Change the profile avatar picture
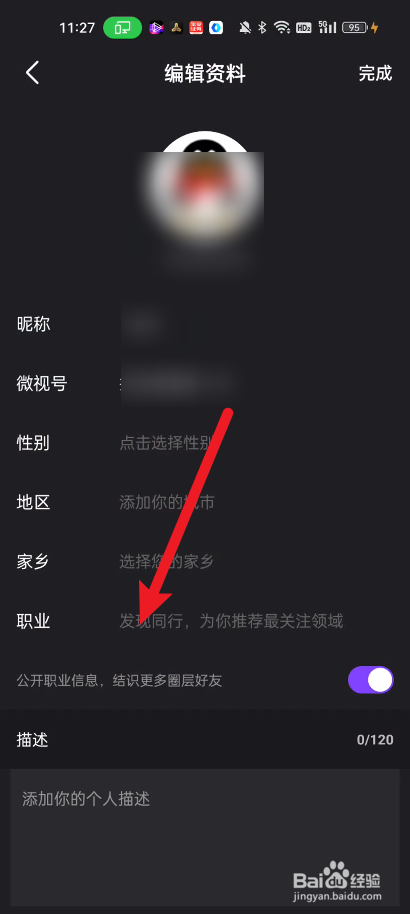The height and width of the screenshot is (914, 410). [x=205, y=182]
